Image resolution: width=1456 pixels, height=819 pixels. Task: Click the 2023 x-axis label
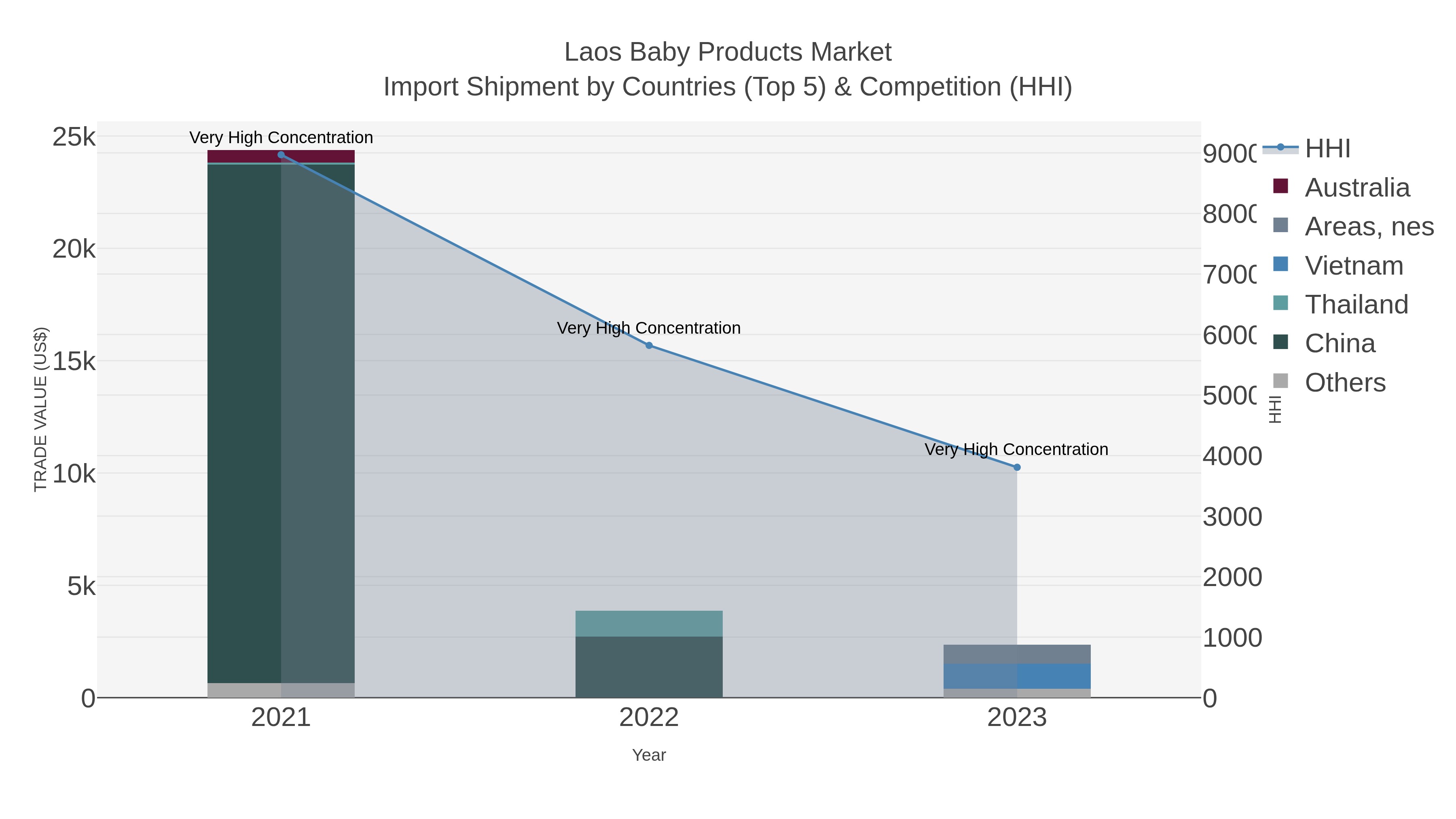tap(1017, 718)
